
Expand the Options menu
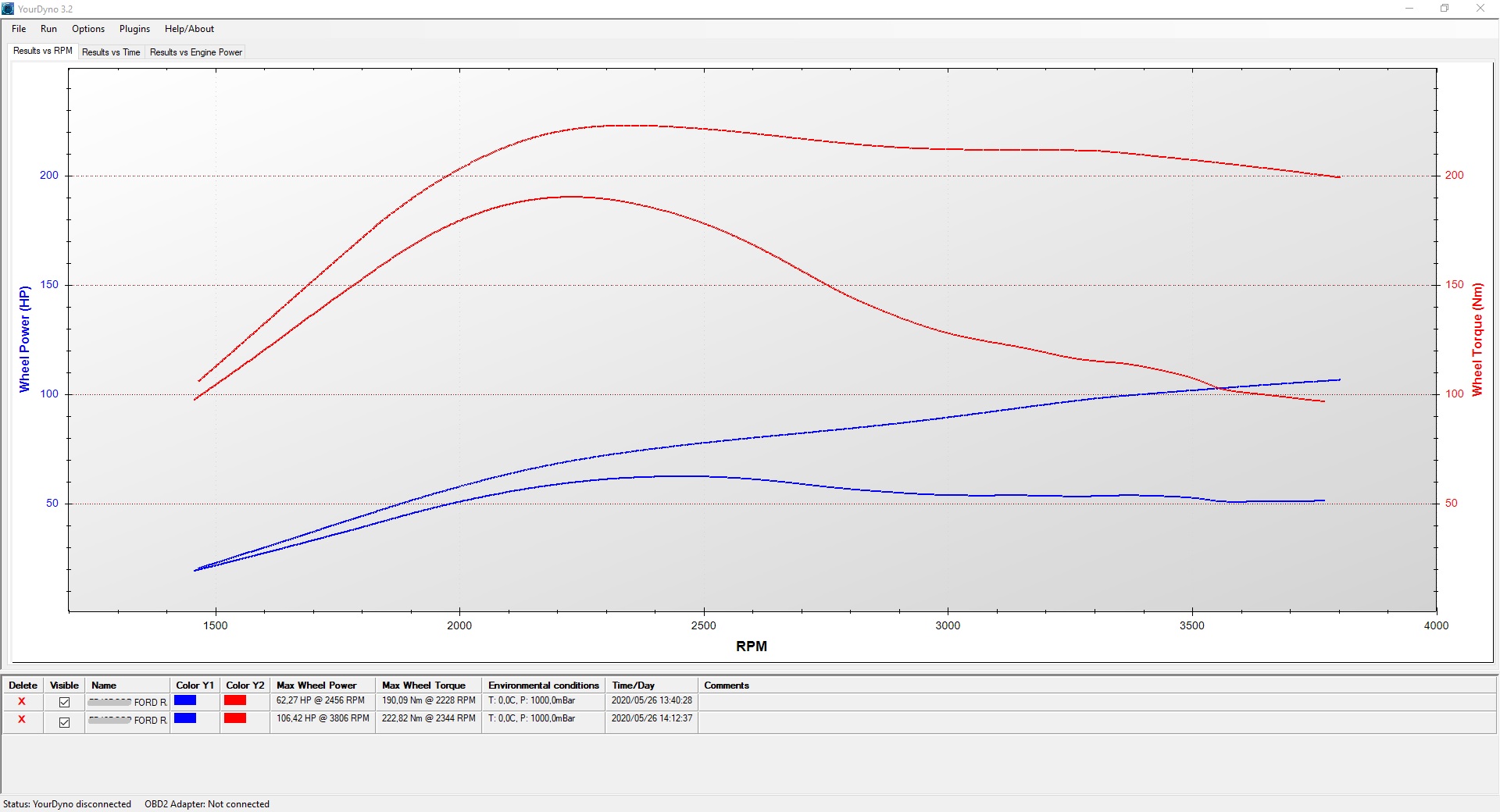(x=88, y=29)
